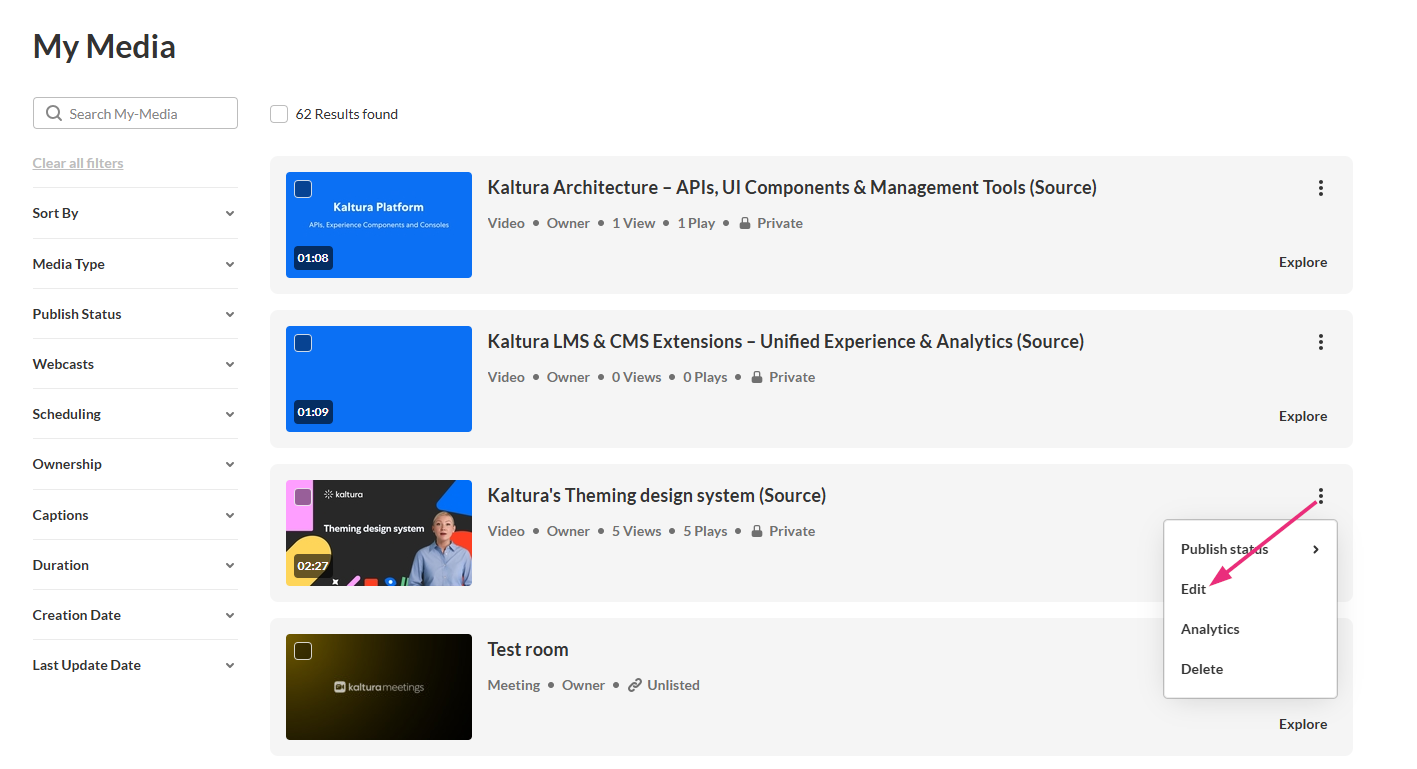Choose Edit from the context menu
Screen dimensions: 1417x769
pos(1250,589)
